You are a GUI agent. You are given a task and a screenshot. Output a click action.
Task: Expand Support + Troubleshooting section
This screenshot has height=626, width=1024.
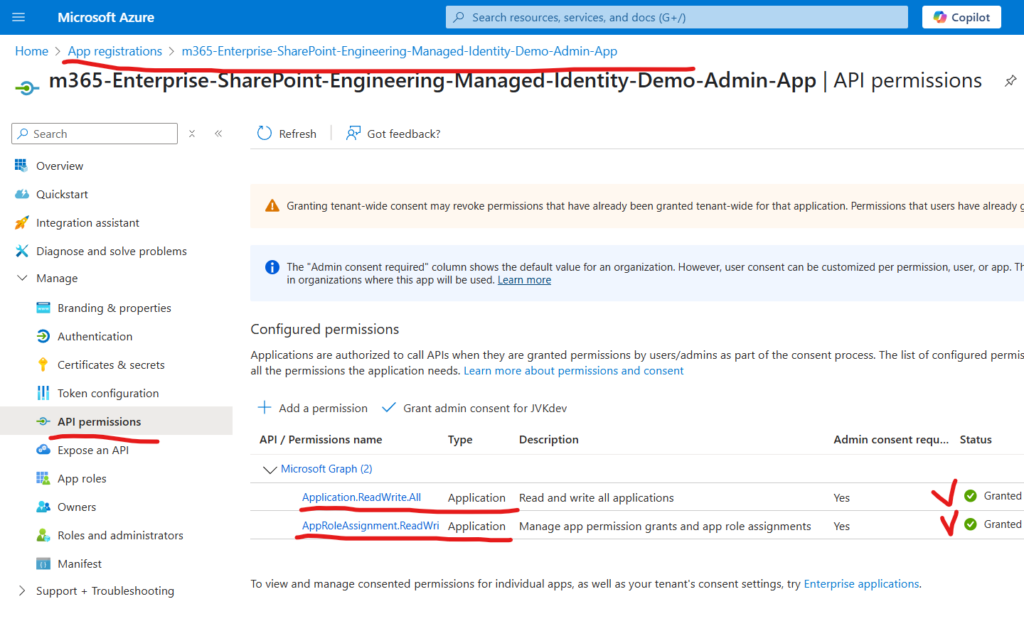coord(22,591)
